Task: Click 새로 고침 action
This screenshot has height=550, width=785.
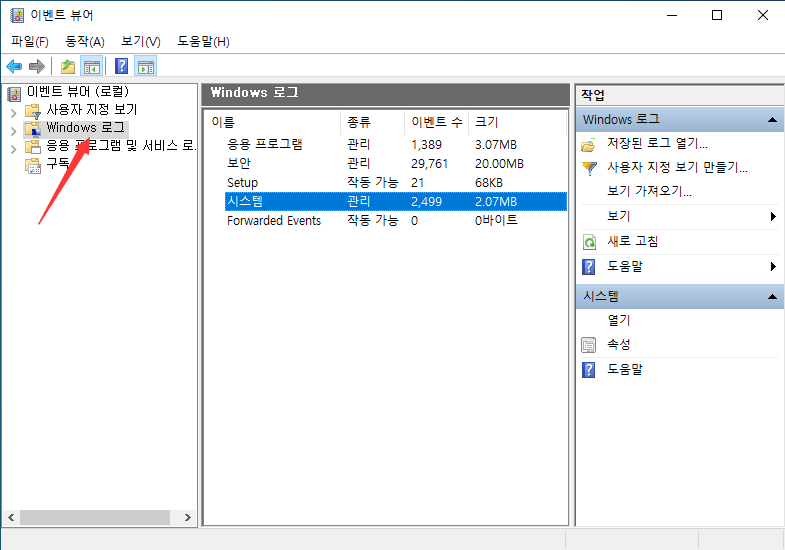Action: [633, 241]
